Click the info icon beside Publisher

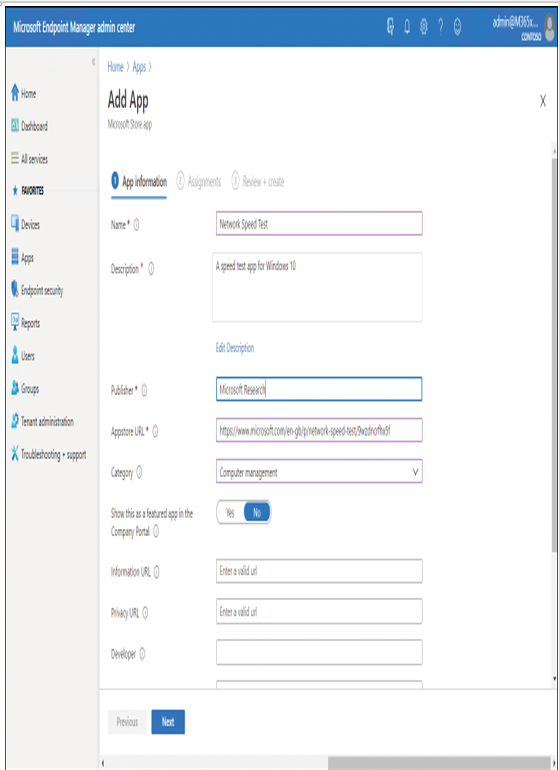144,390
